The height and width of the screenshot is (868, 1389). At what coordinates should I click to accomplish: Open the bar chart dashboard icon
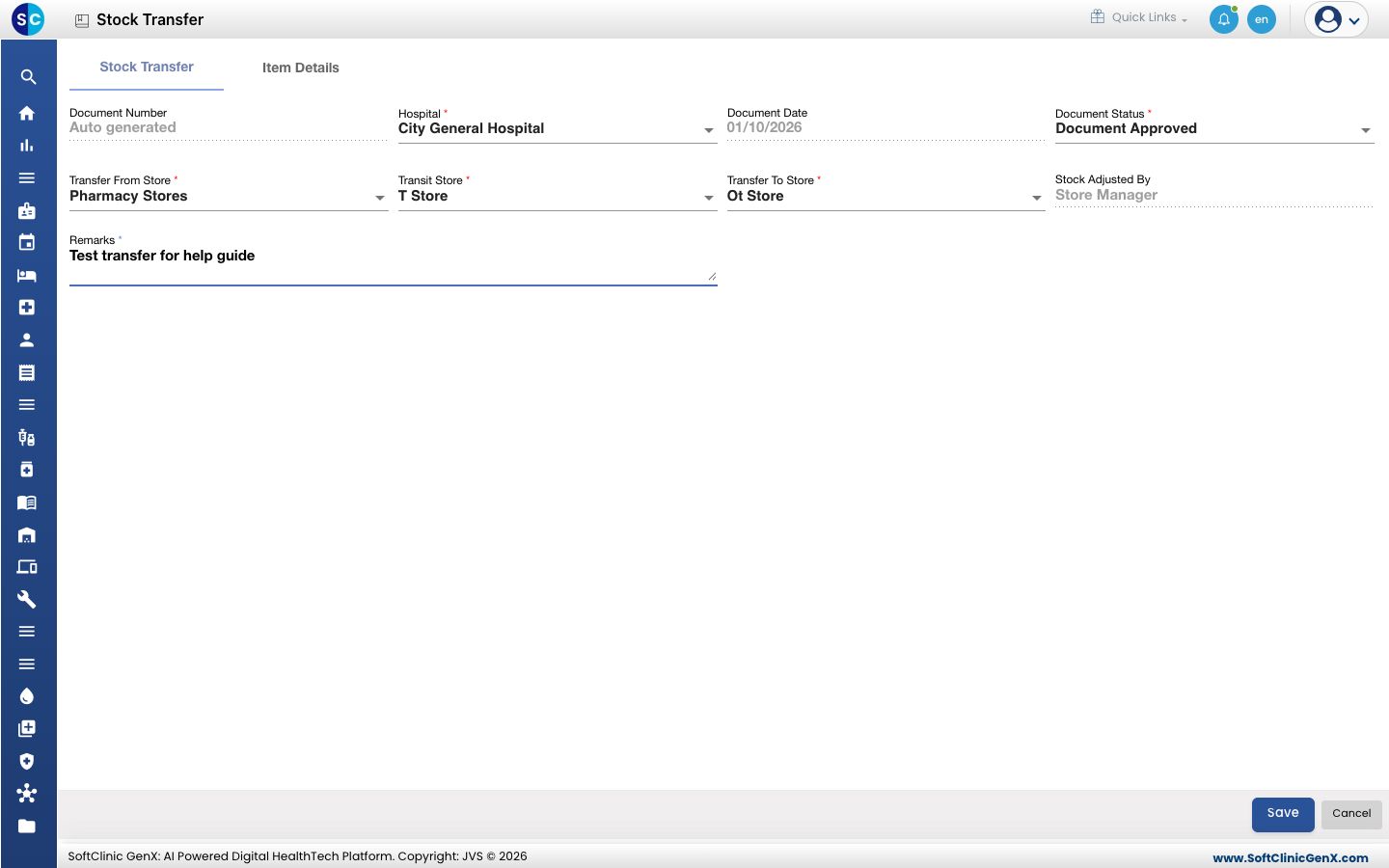click(x=27, y=146)
